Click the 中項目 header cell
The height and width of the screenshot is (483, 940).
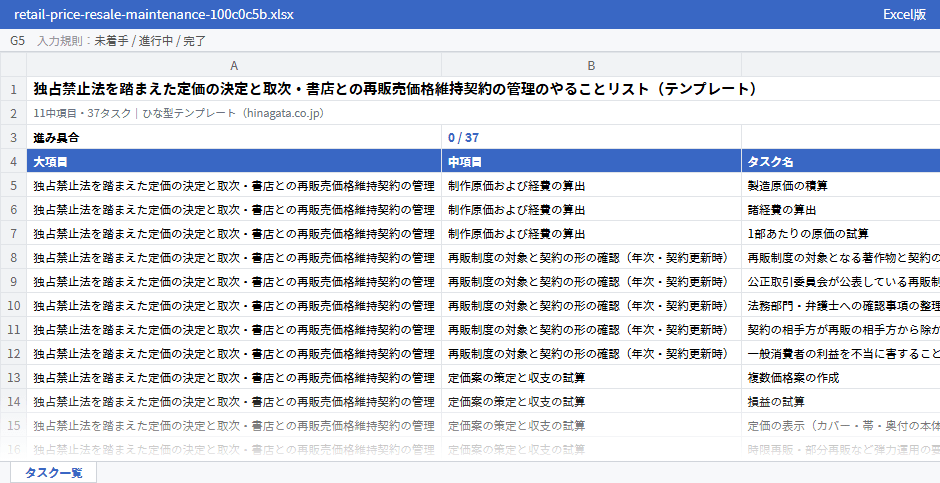(x=591, y=162)
